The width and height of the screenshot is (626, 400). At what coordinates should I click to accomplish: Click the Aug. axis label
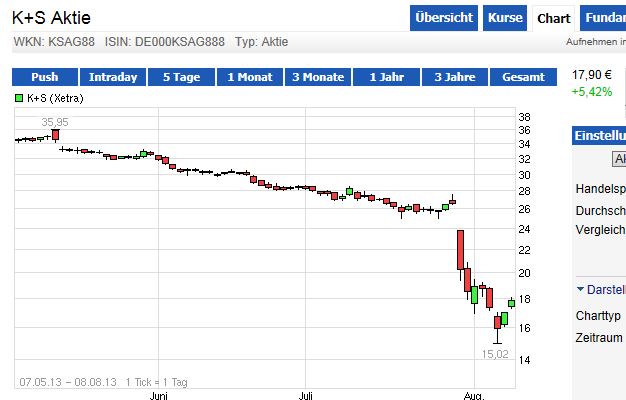(x=474, y=396)
